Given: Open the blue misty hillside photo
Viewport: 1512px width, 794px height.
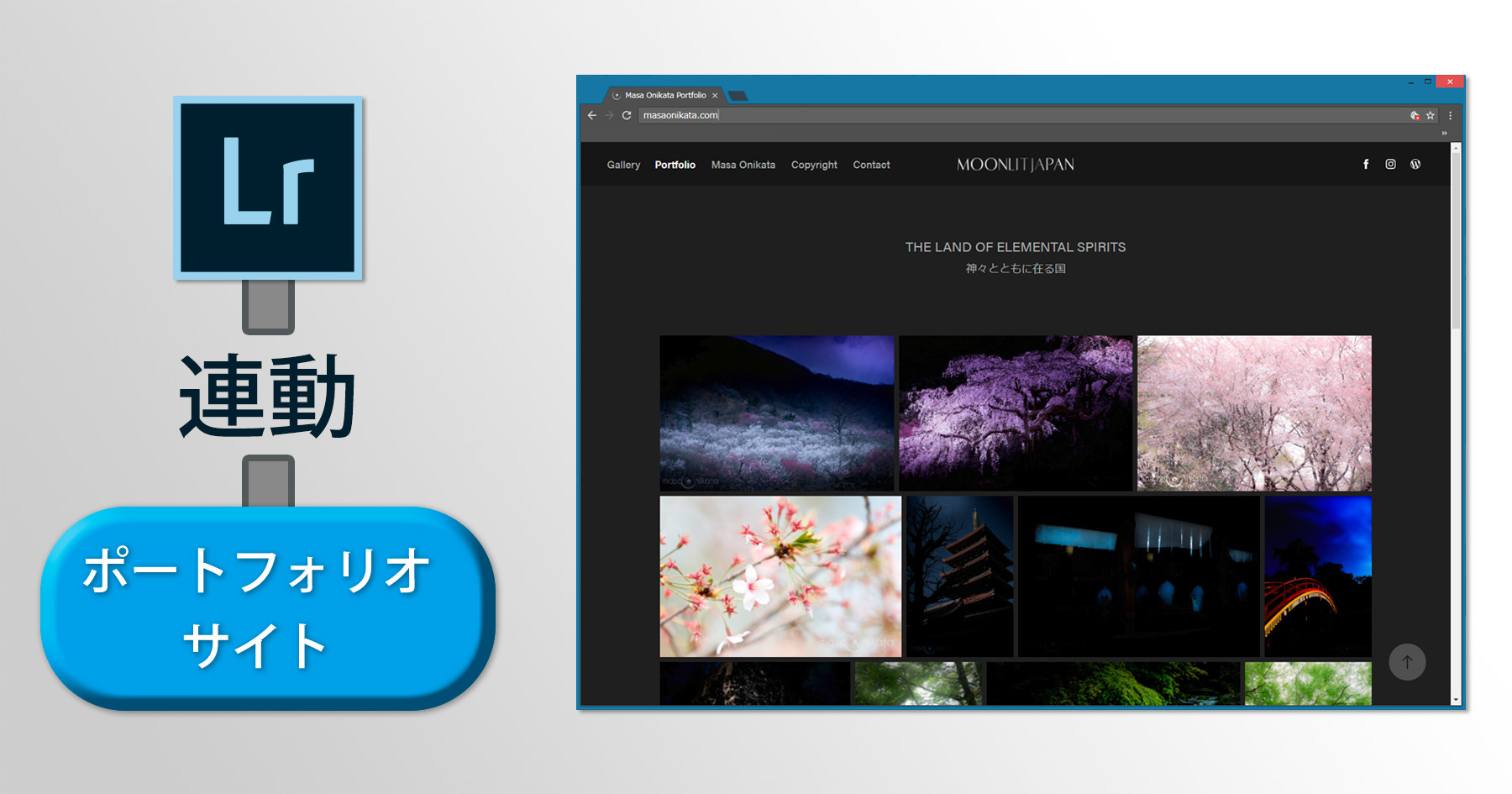Looking at the screenshot, I should tap(777, 413).
